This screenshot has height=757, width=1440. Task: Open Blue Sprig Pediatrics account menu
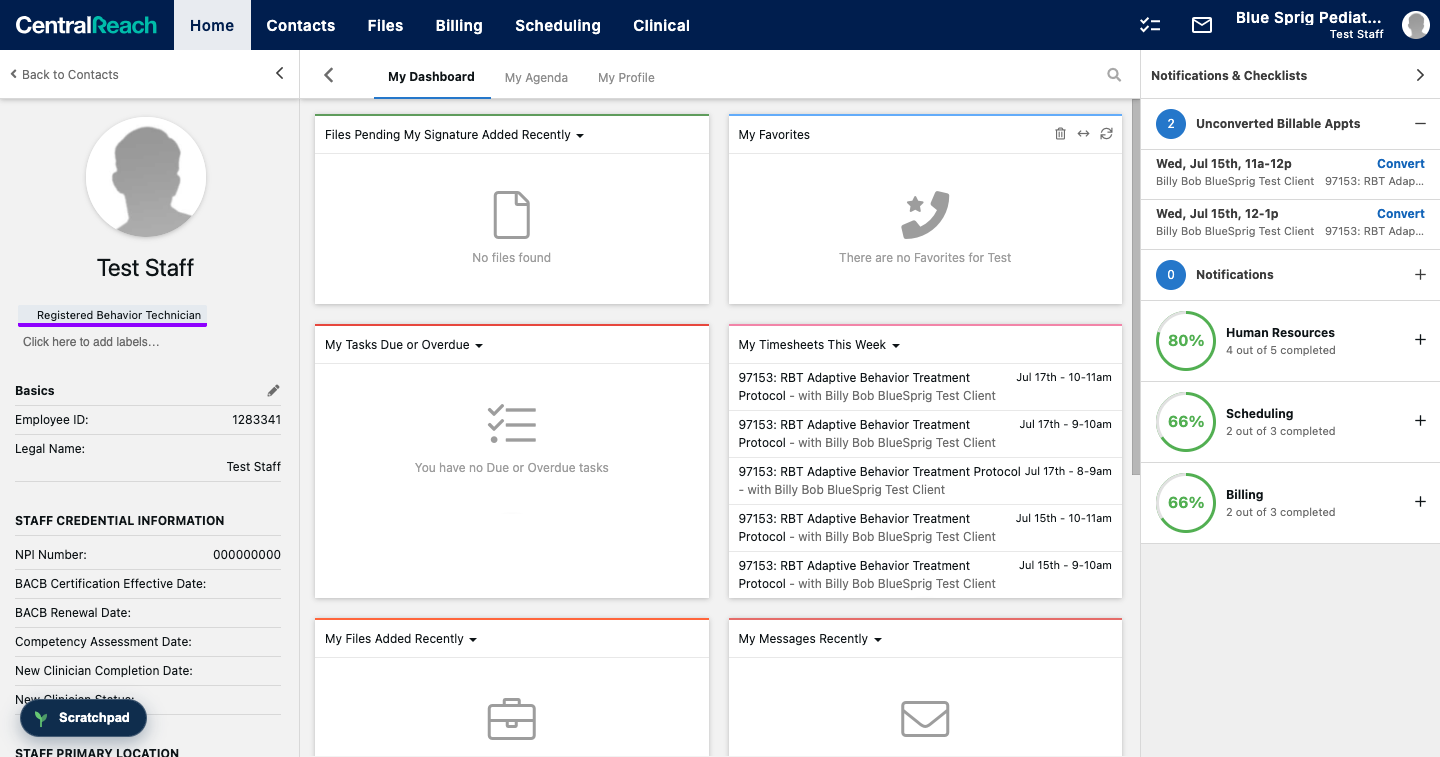[1309, 25]
